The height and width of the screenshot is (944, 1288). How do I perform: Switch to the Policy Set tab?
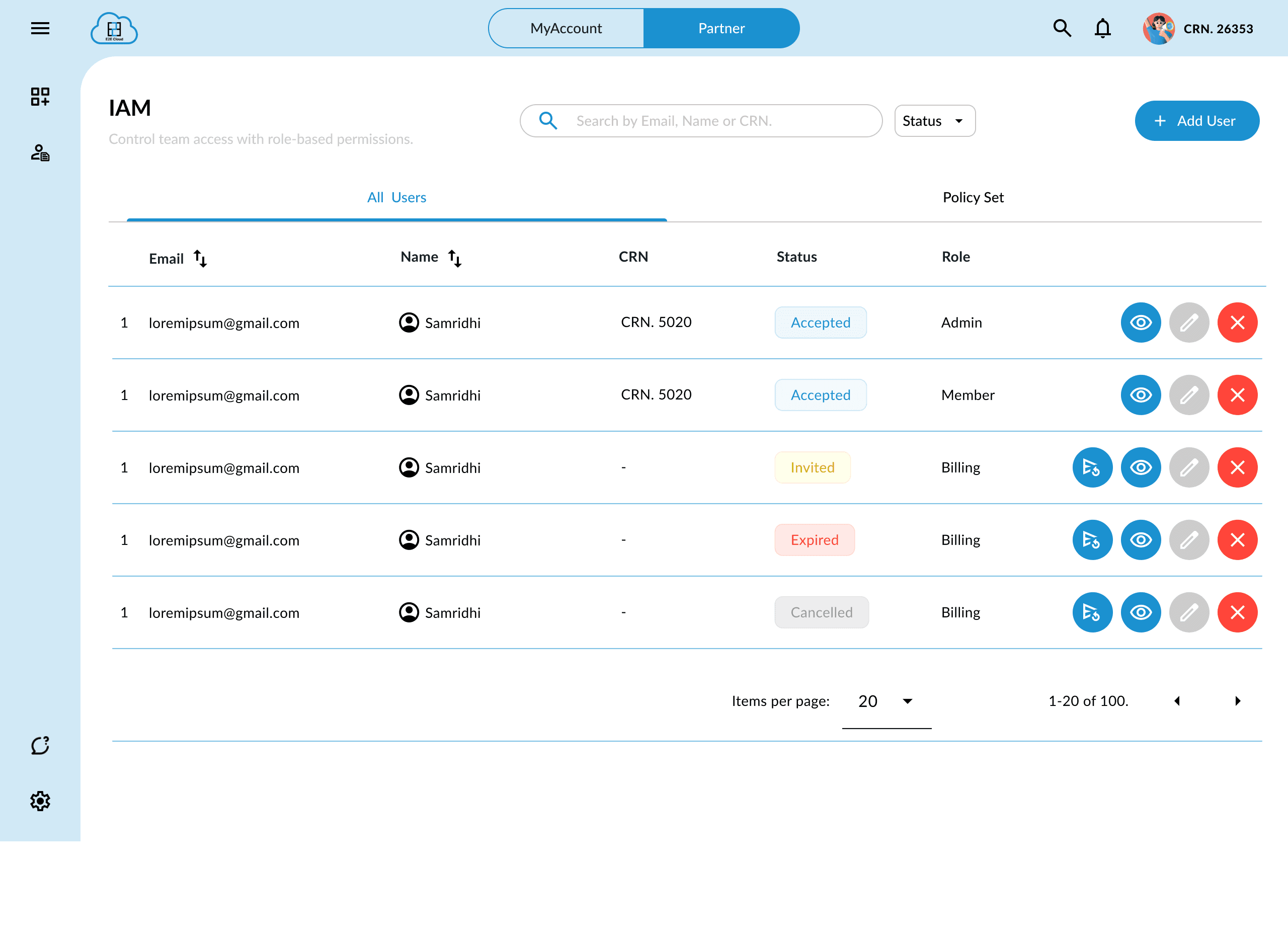pos(973,197)
